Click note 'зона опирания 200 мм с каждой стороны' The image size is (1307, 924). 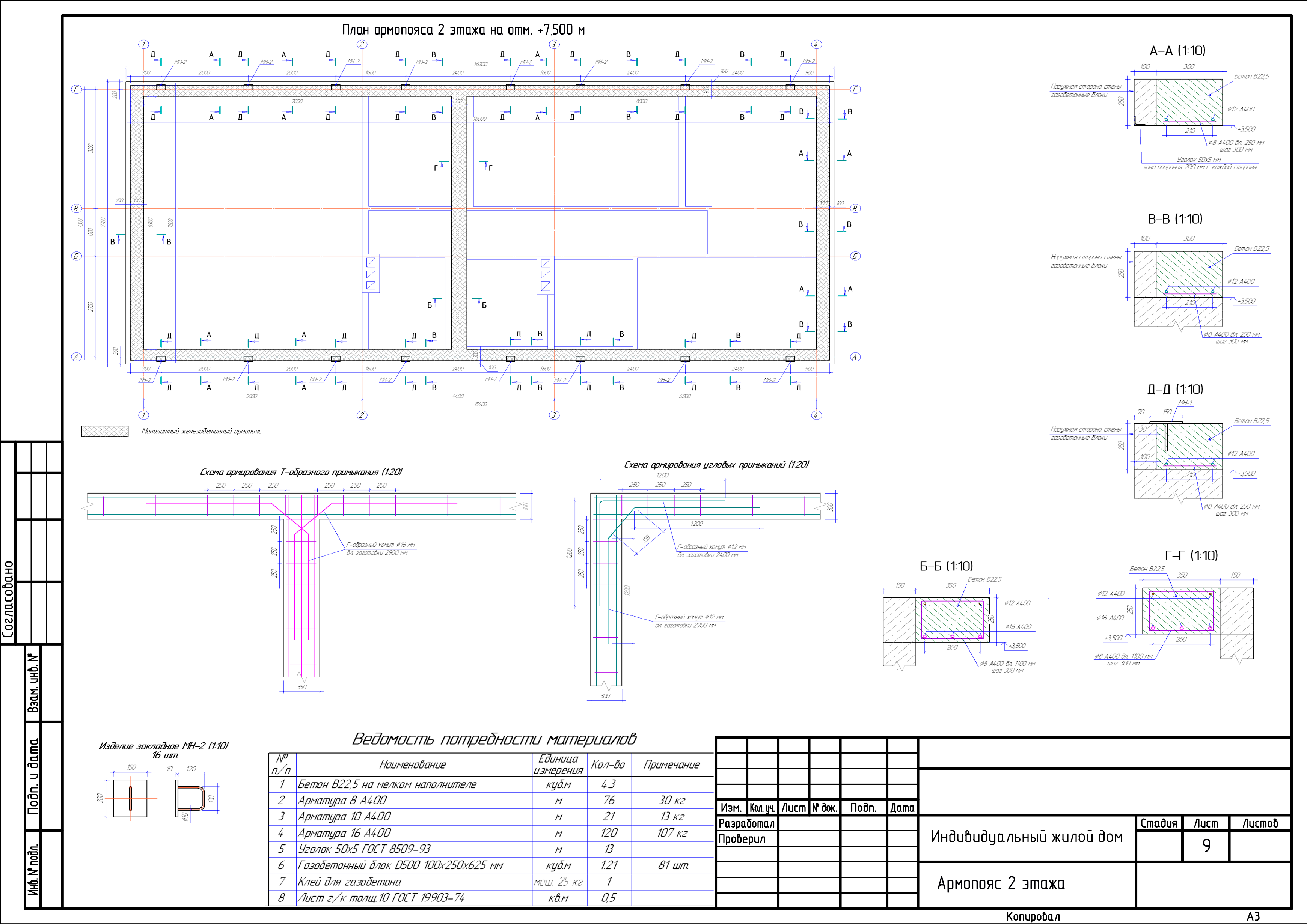(x=1199, y=167)
